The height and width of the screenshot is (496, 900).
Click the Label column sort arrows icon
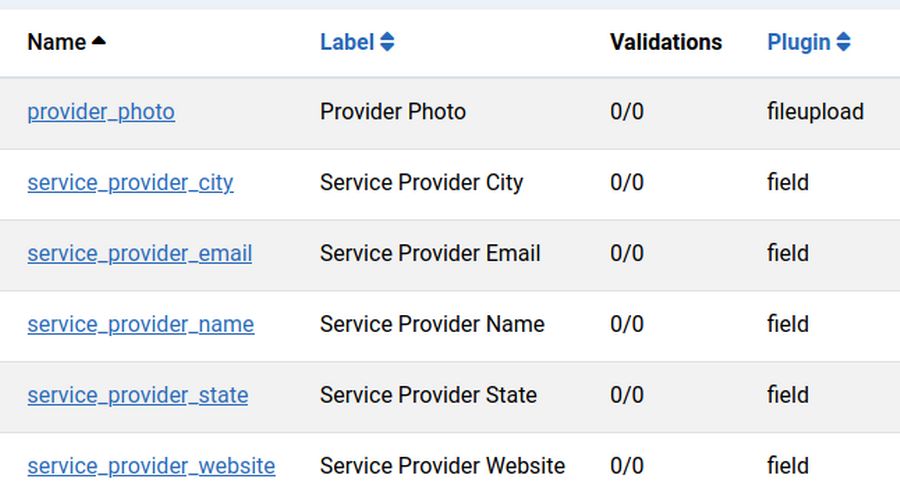387,42
